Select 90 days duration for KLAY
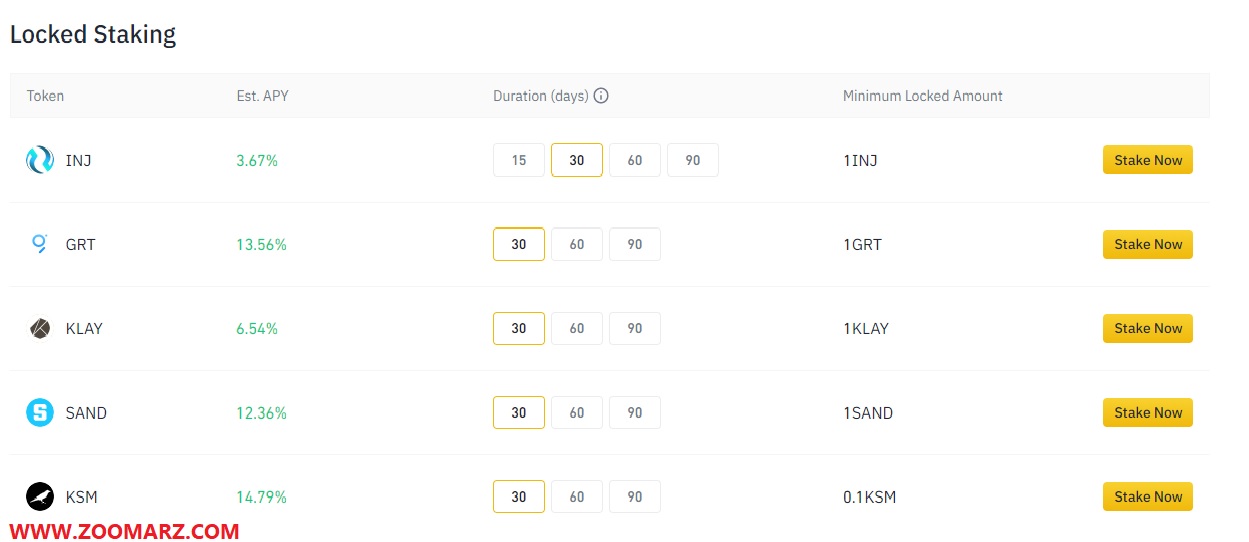This screenshot has height=542, width=1249. (635, 328)
